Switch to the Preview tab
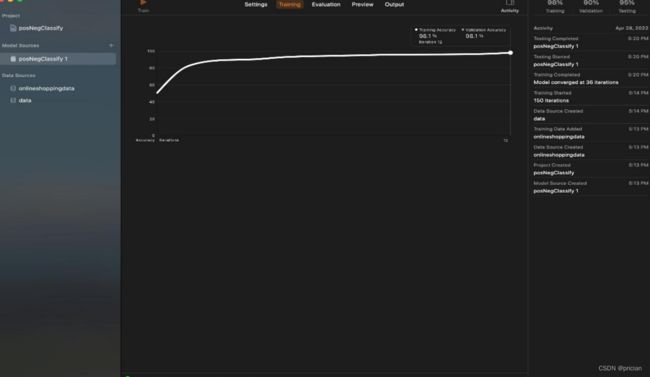This screenshot has width=650, height=377. point(362,5)
